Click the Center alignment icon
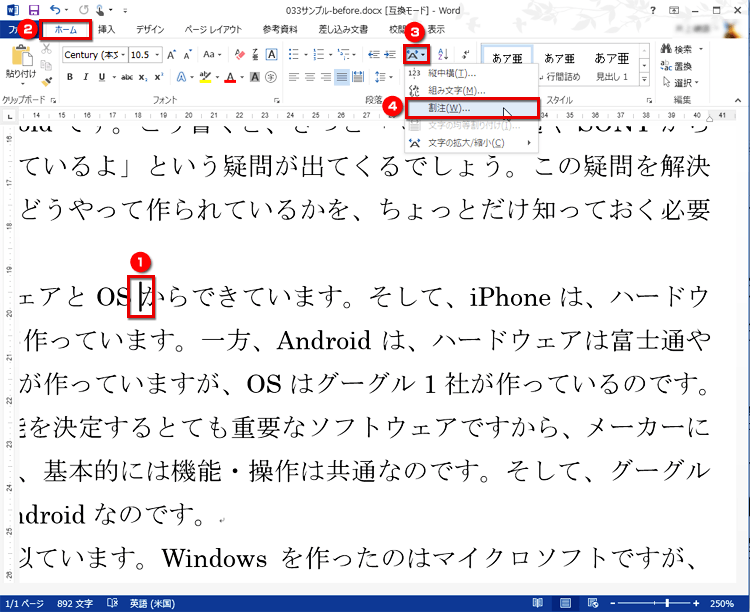The image size is (750, 612). tap(310, 77)
